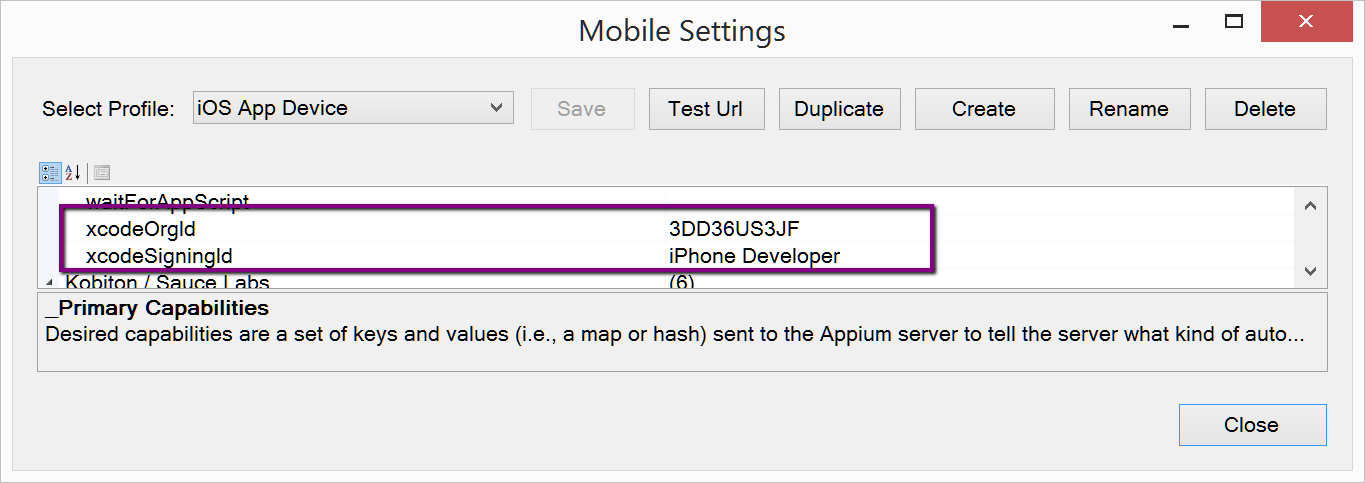The image size is (1365, 483).
Task: Rename the selected profile
Action: pos(1129,109)
